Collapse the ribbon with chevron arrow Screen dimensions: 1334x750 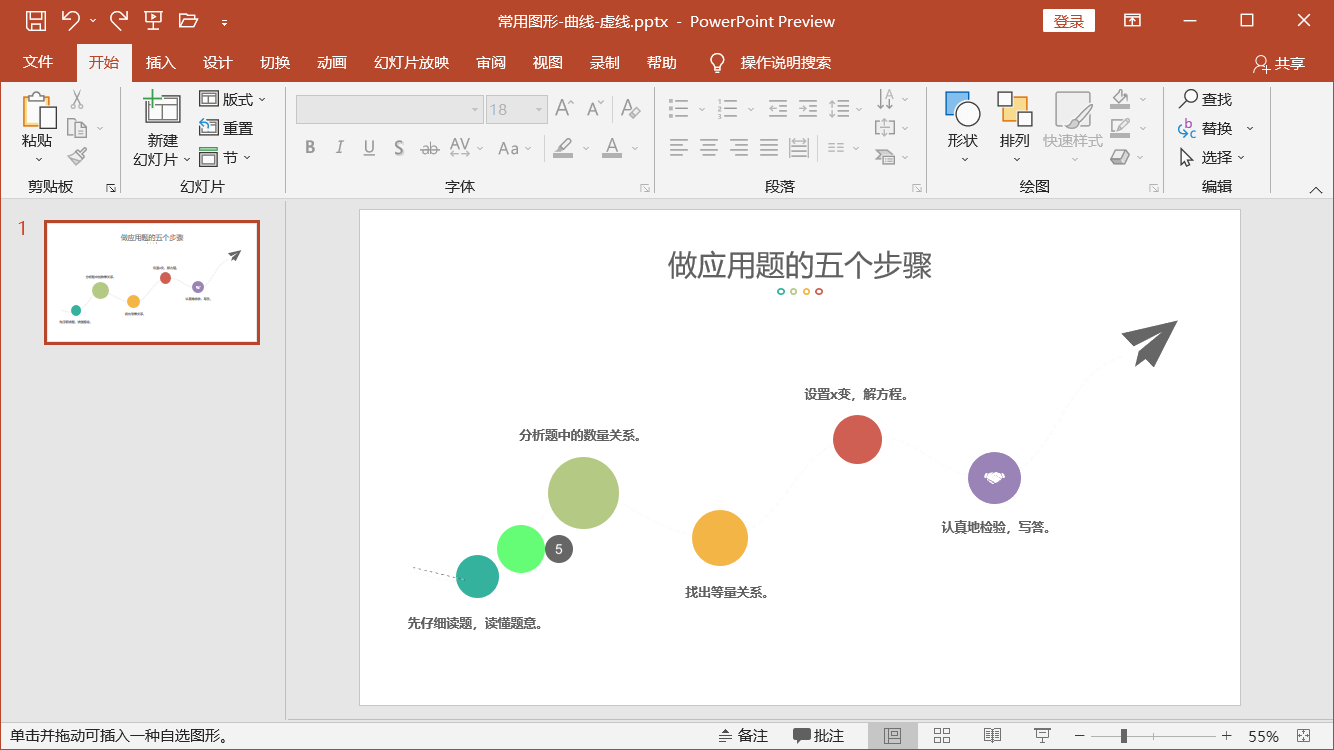(1316, 189)
